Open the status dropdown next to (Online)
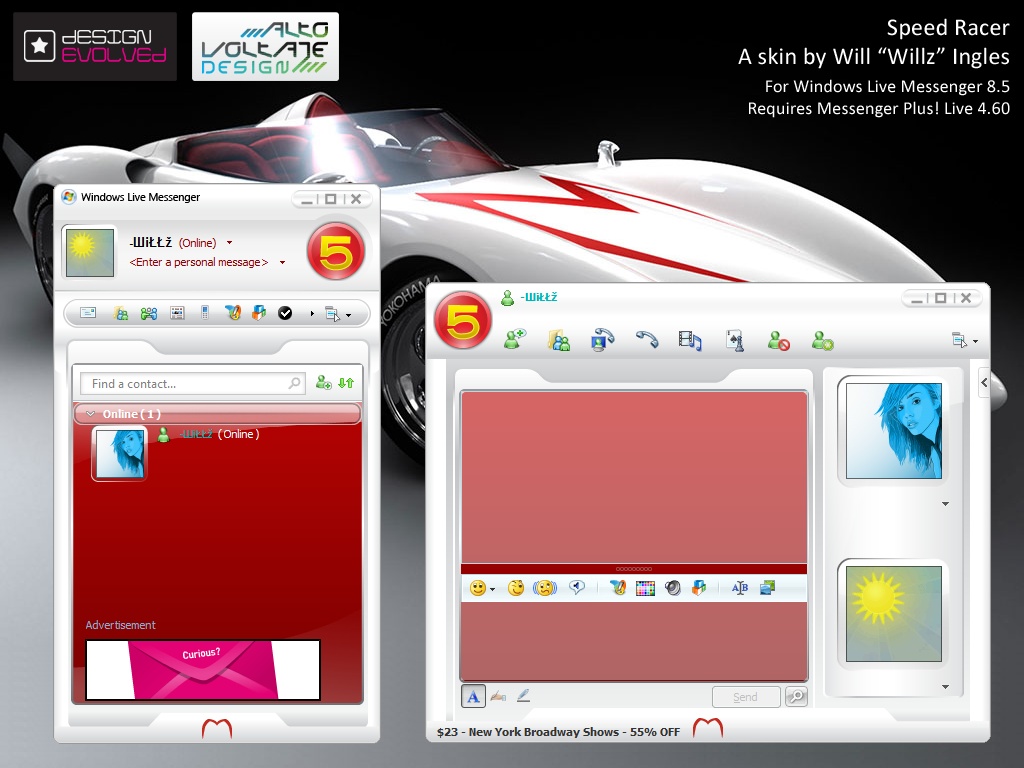Image resolution: width=1024 pixels, height=768 pixels. [229, 243]
